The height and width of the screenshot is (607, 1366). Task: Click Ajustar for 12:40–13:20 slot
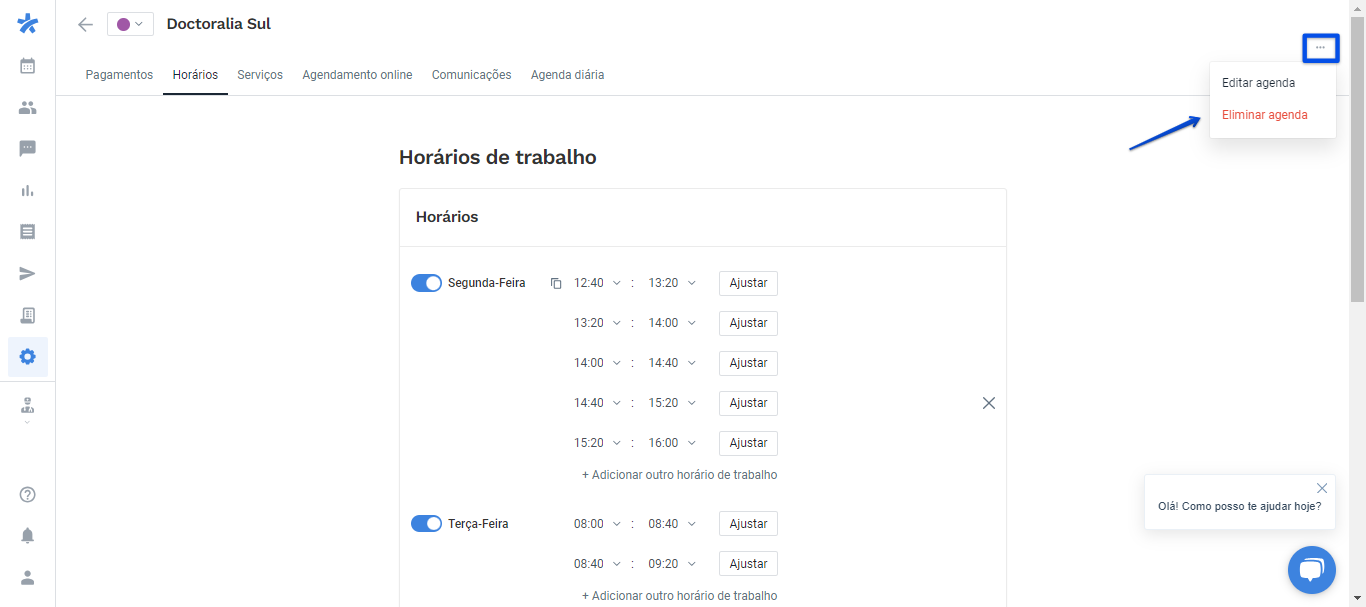[x=748, y=283]
